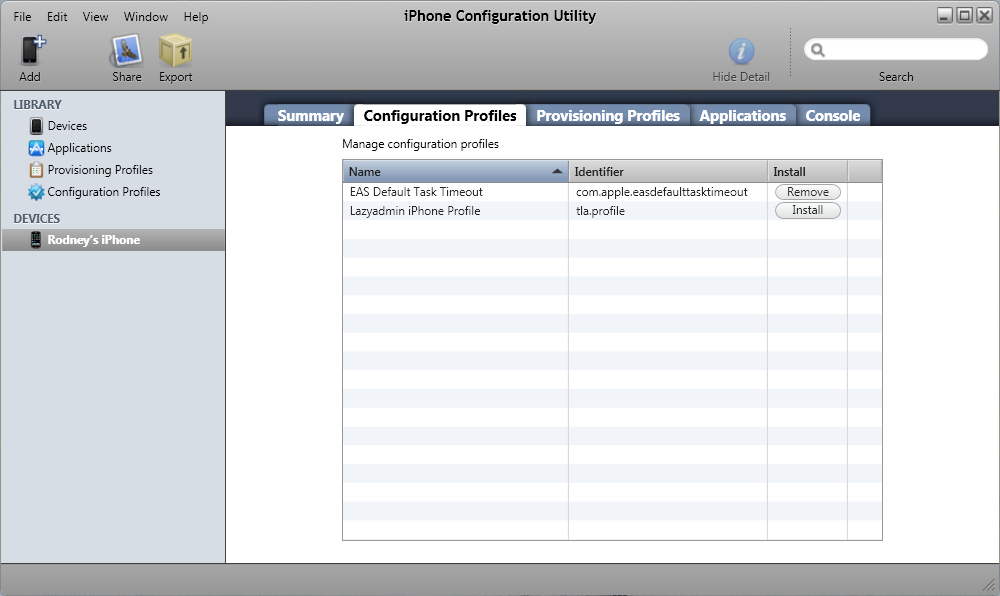Viewport: 1000px width, 596px height.
Task: Select Applications in the Library sidebar
Action: point(79,148)
